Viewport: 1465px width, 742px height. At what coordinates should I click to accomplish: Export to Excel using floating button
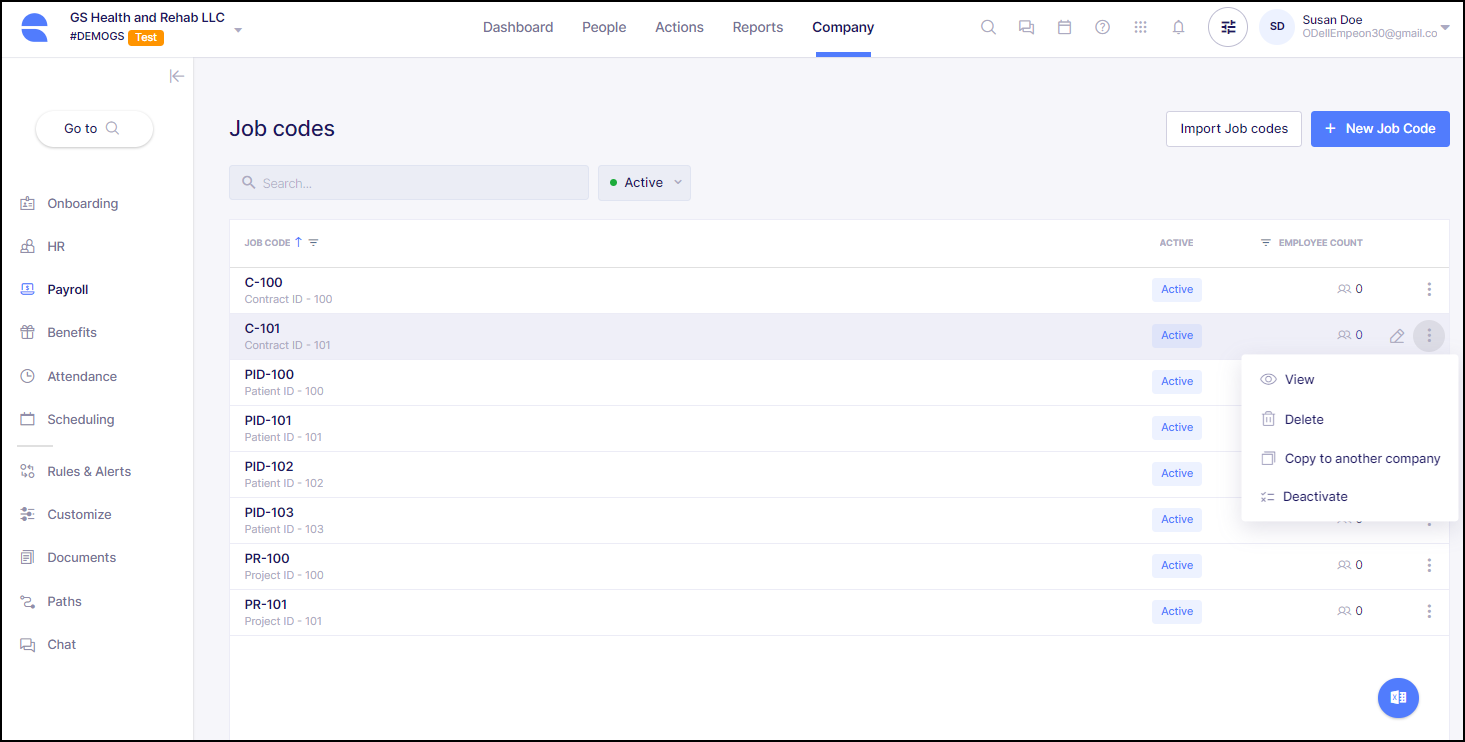point(1398,698)
